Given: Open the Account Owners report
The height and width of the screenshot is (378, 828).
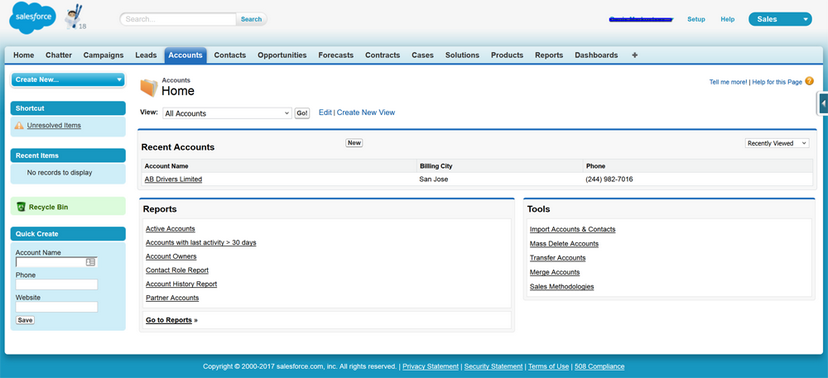Looking at the screenshot, I should click(171, 257).
